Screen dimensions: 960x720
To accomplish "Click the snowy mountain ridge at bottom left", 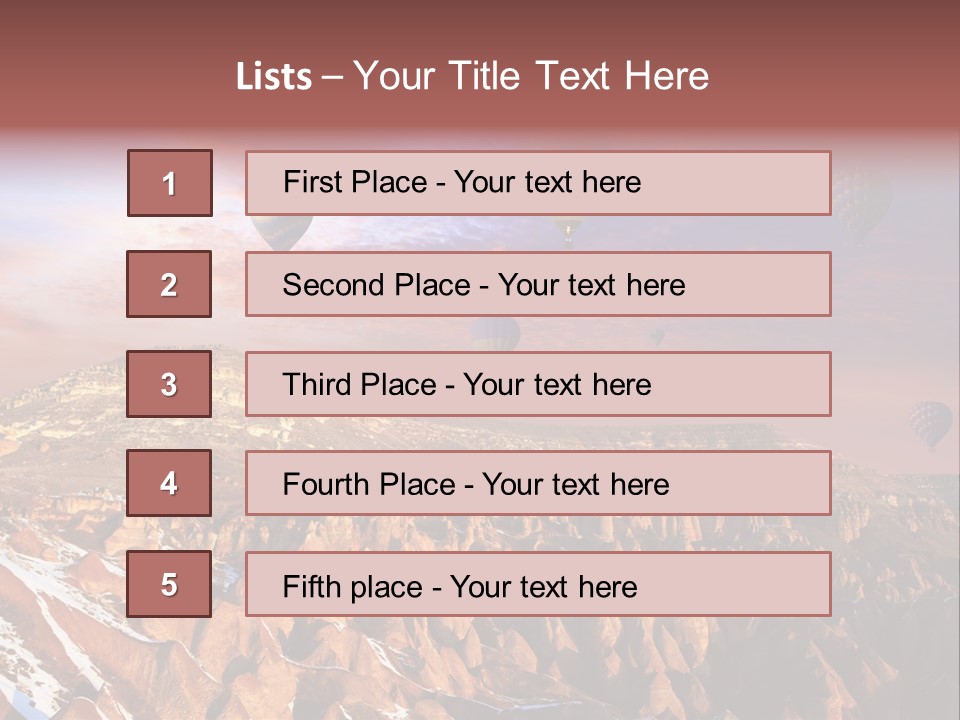I will coord(60,620).
